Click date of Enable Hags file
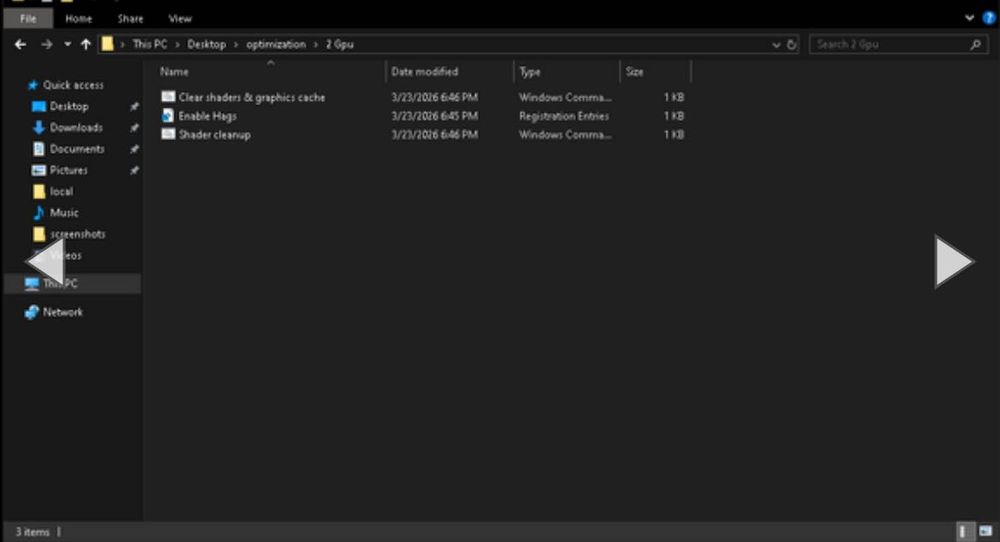Screen dimensions: 1000x542 (434, 116)
